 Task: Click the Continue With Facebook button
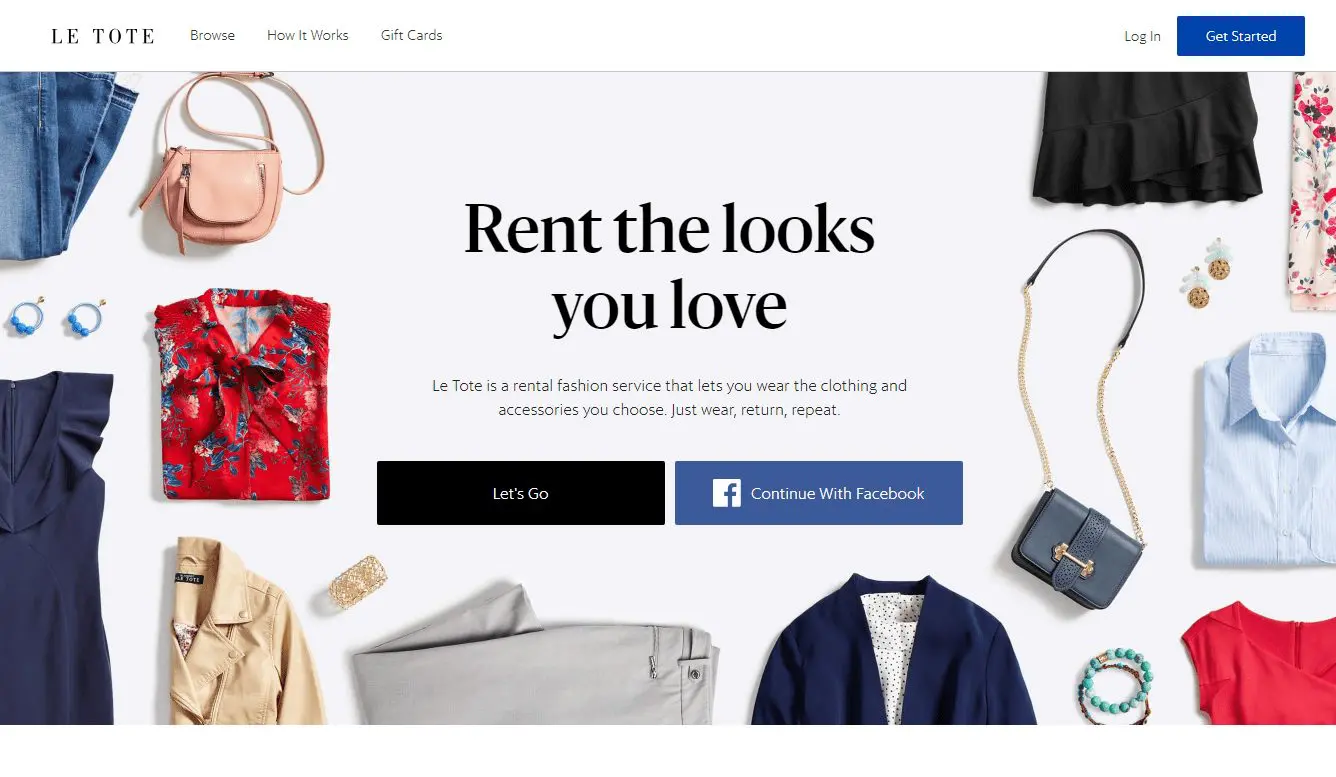tap(819, 493)
